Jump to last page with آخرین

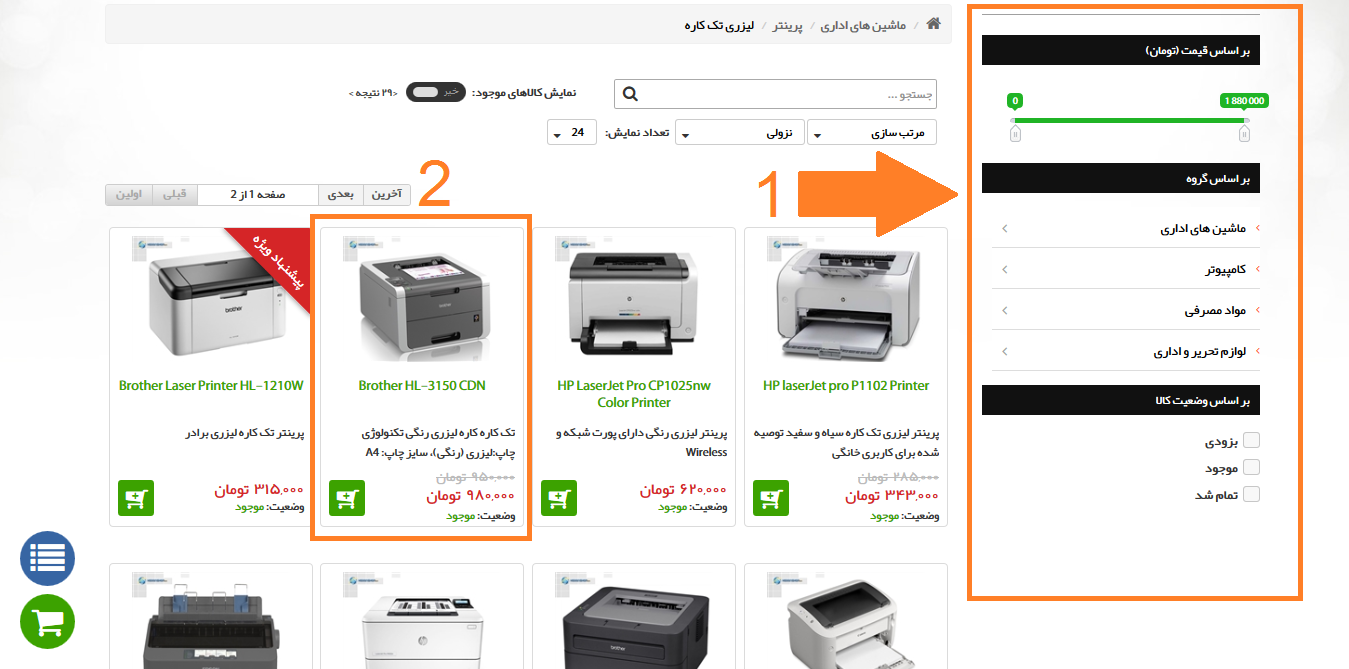click(385, 194)
